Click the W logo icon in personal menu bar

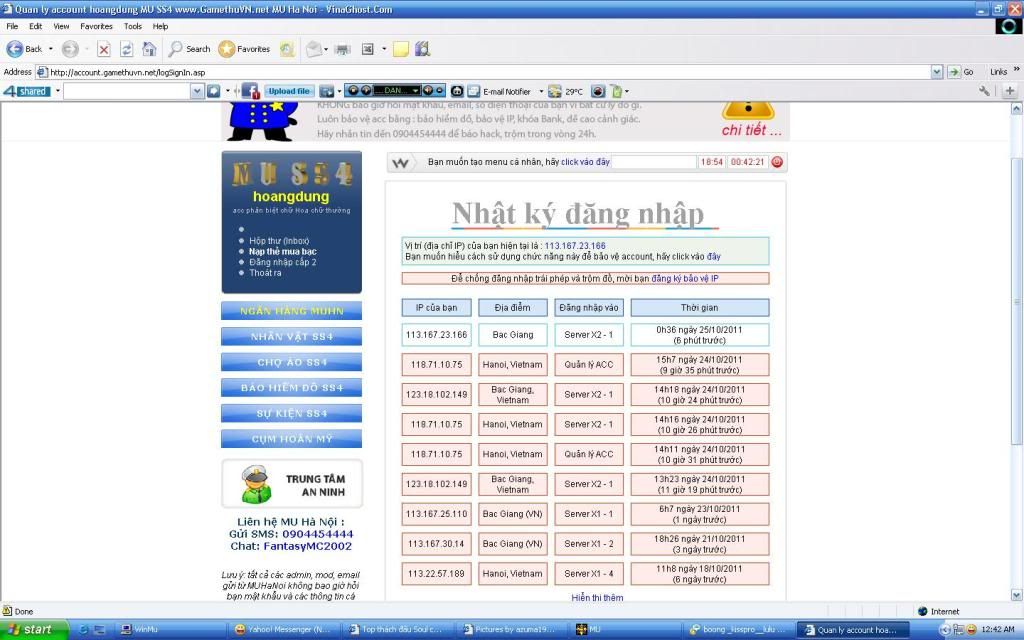(x=400, y=163)
